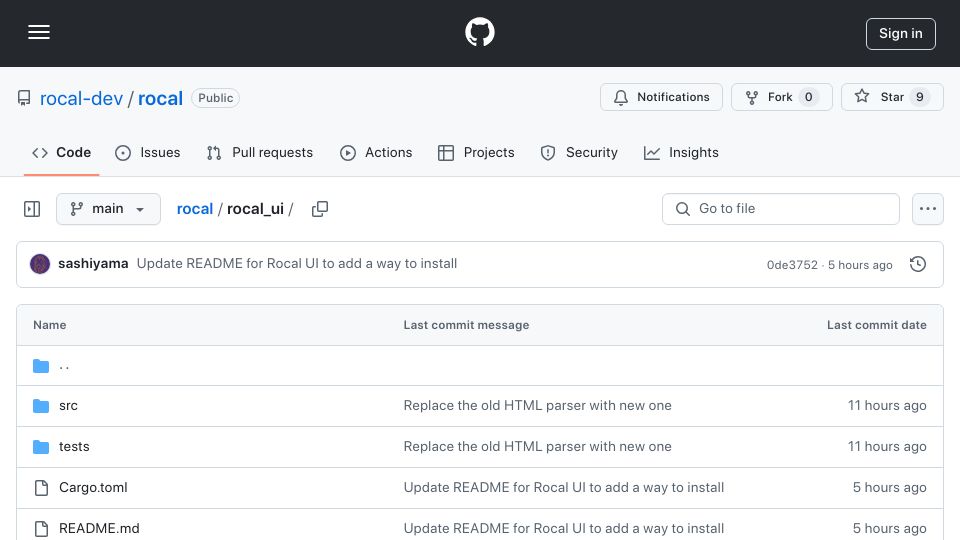Open the README.md file
The height and width of the screenshot is (540, 960).
99,529
